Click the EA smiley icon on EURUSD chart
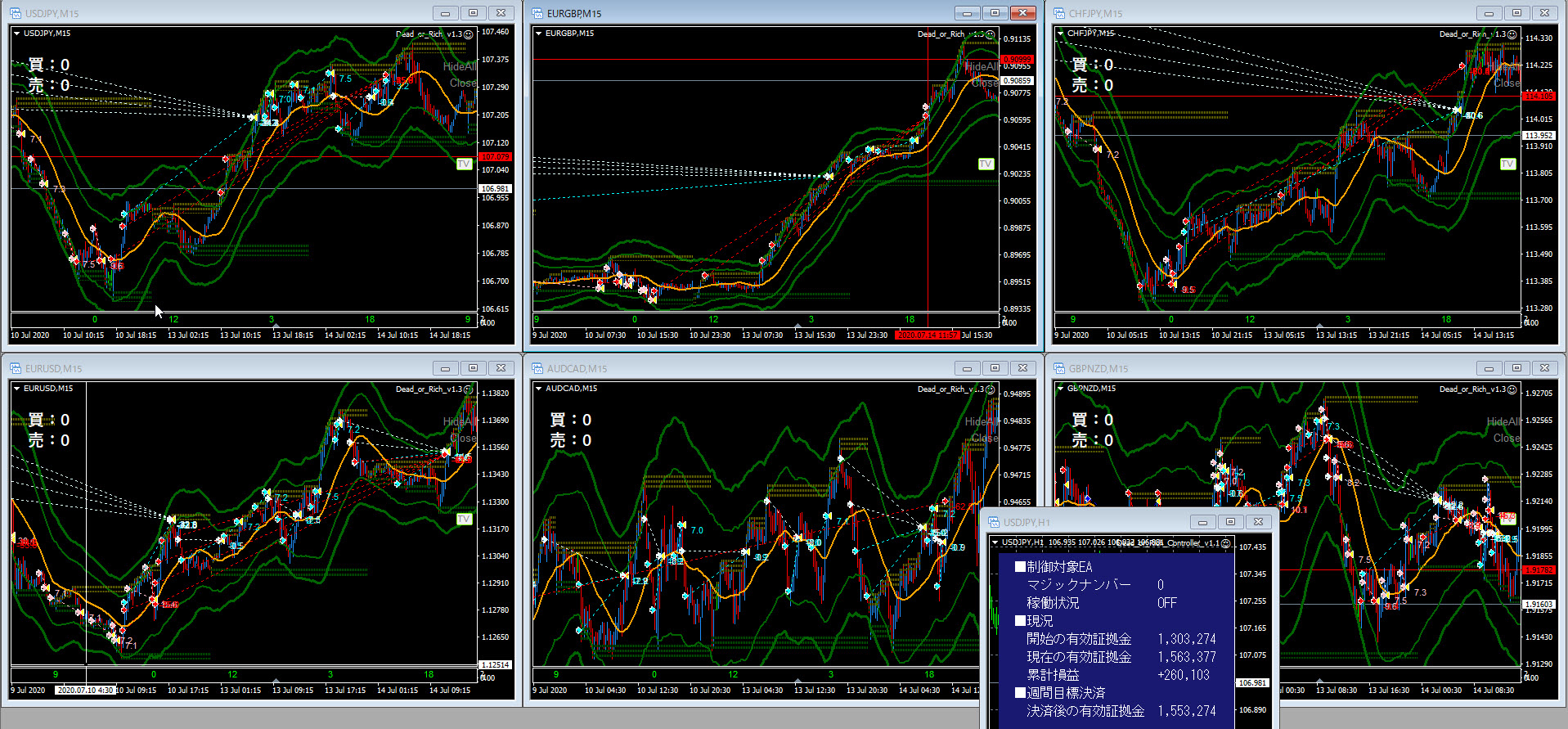The width and height of the screenshot is (1568, 729). [468, 389]
